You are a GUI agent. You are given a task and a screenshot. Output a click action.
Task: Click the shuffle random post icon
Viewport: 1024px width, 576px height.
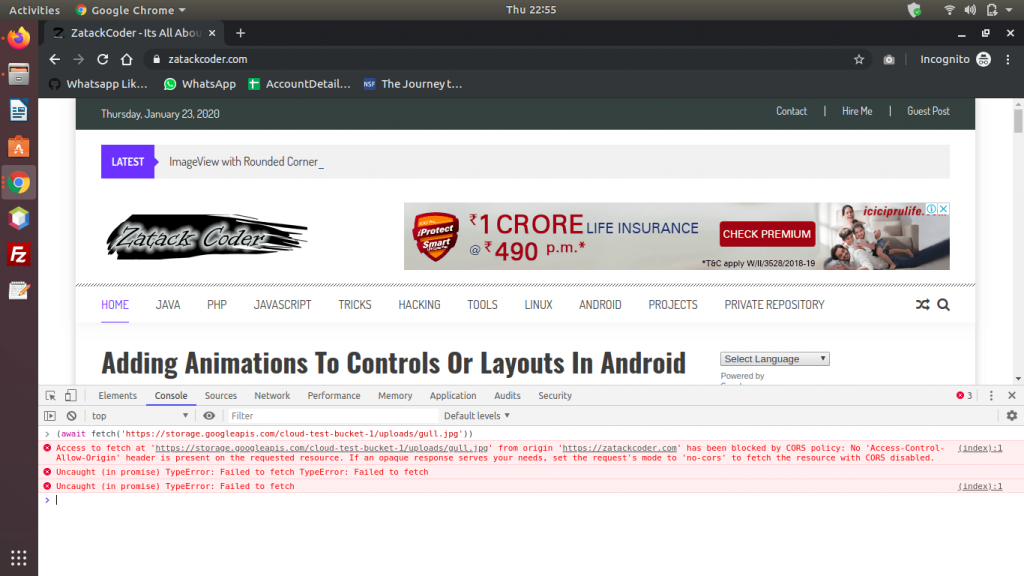pos(922,305)
